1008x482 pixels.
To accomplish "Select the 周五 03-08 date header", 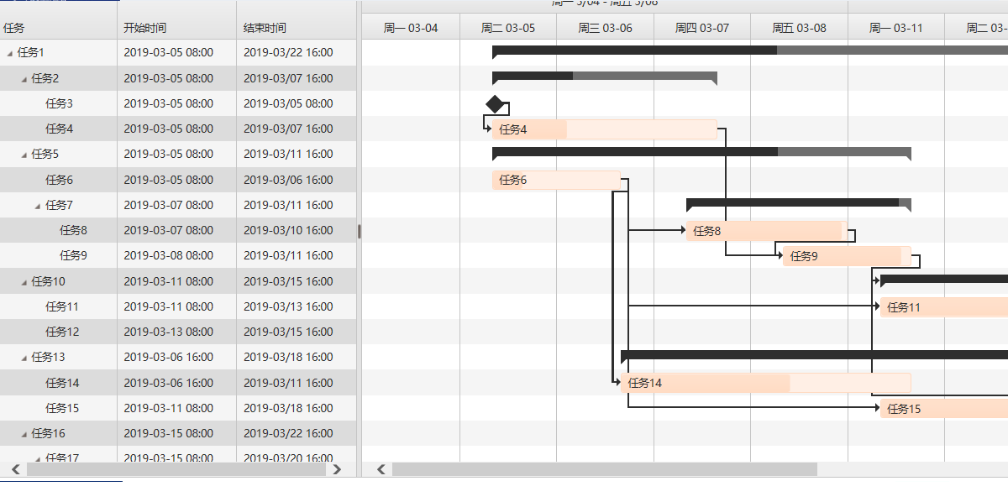I will coord(799,28).
